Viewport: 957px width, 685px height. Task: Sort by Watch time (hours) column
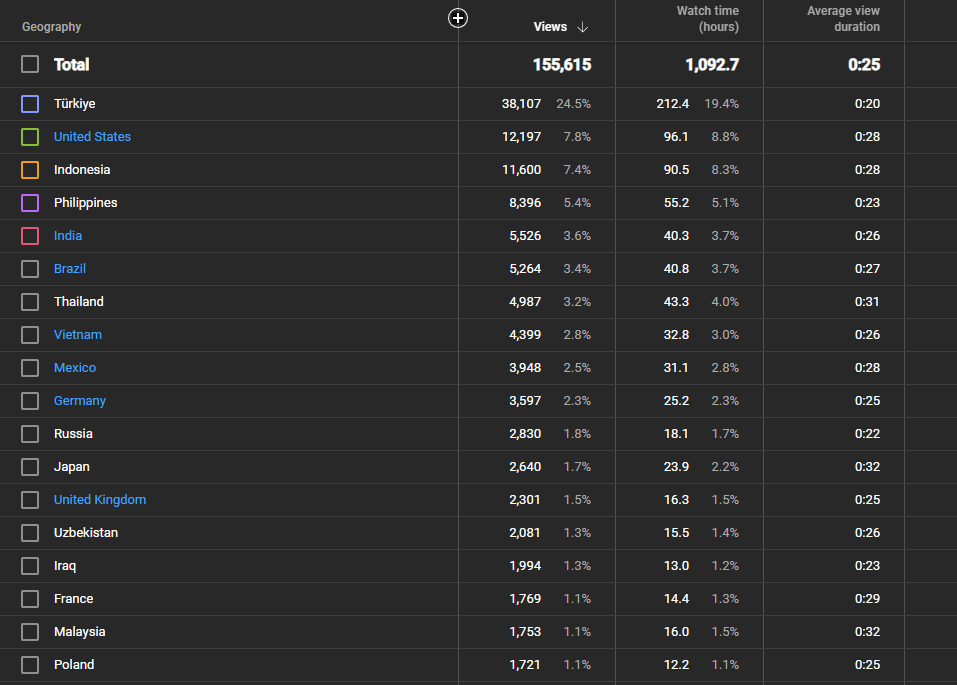click(x=707, y=19)
